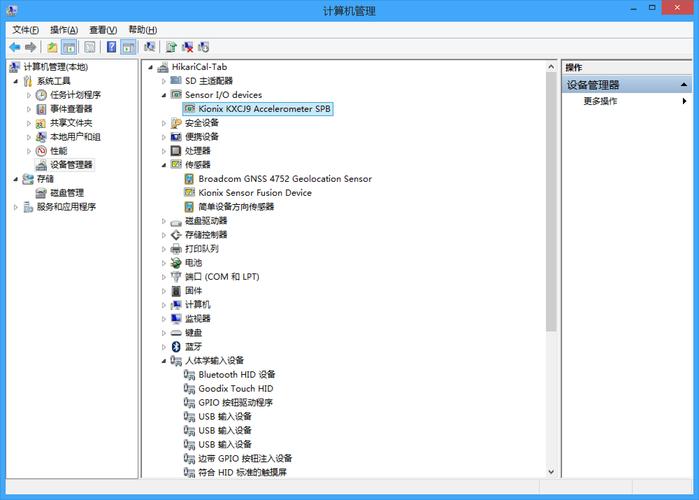699x500 pixels.
Task: Select the 打印队列 category
Action: [x=195, y=249]
